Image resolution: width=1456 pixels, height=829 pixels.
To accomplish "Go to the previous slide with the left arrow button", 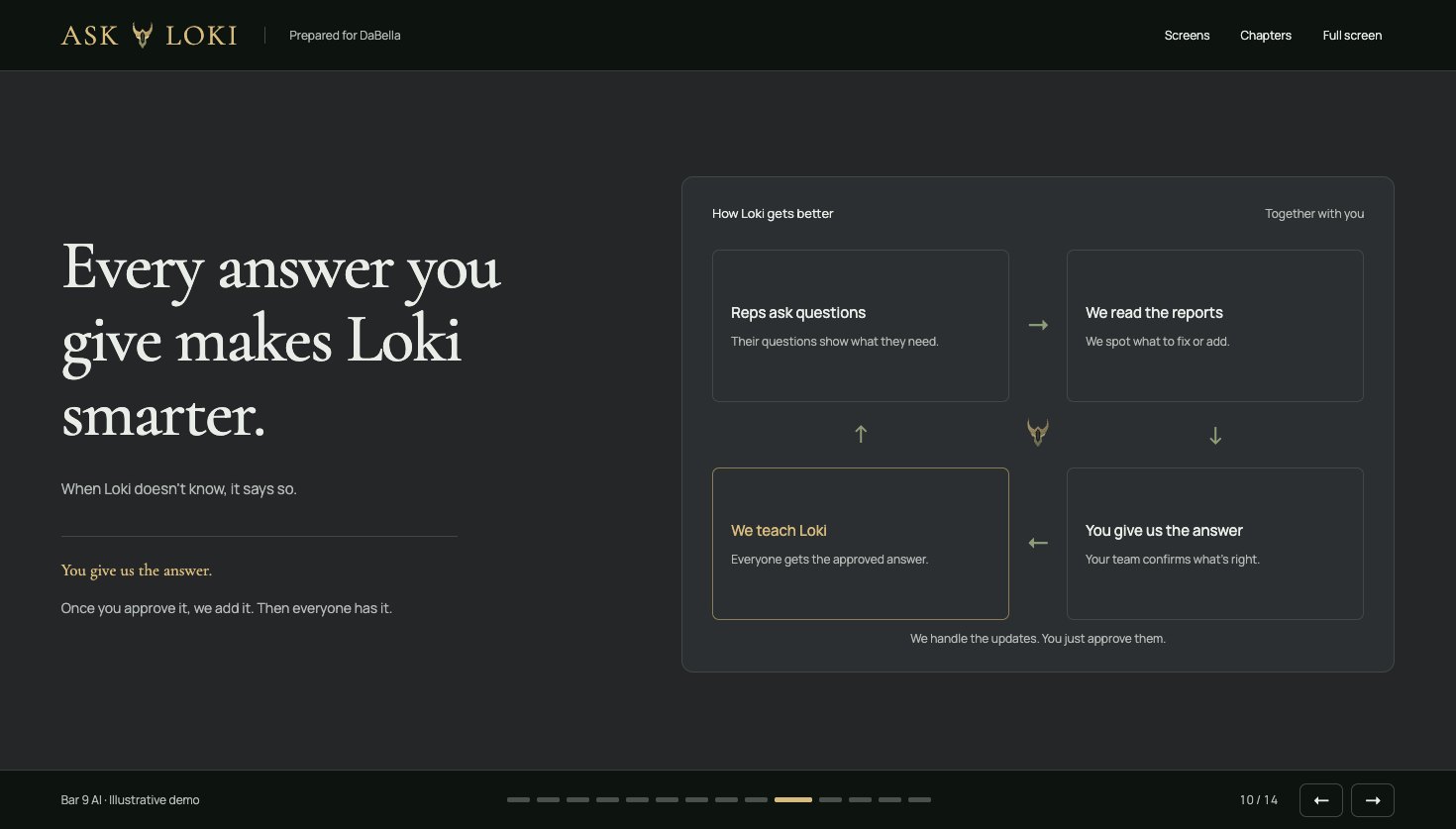I will (1321, 800).
